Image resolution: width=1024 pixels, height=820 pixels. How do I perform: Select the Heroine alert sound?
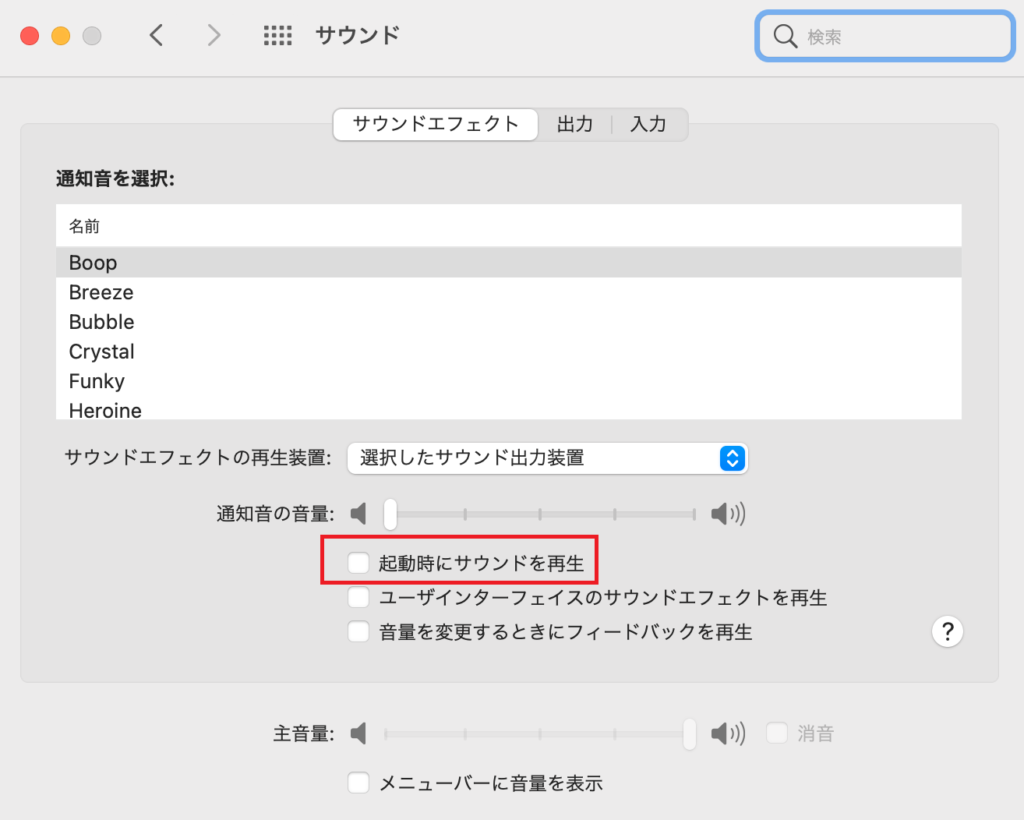509,409
